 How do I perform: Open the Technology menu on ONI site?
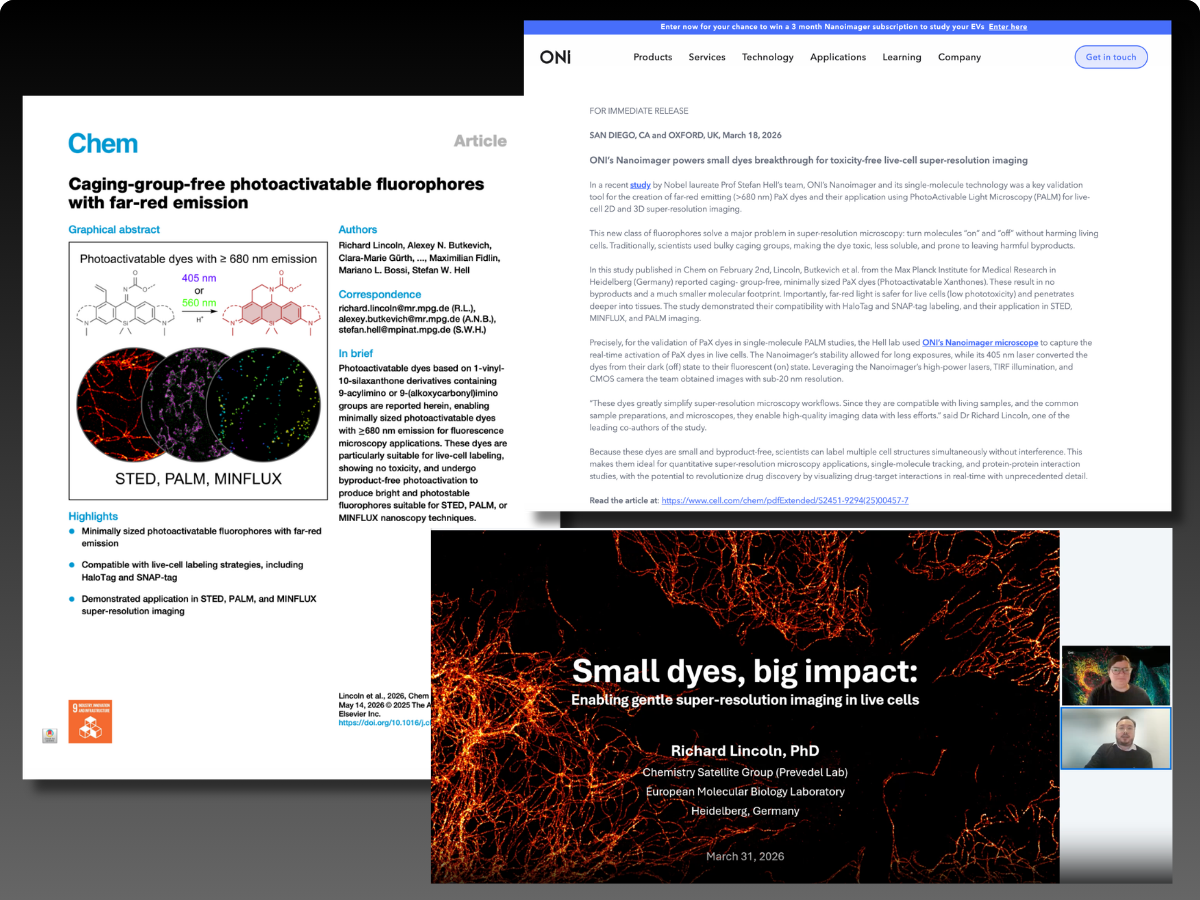[768, 57]
